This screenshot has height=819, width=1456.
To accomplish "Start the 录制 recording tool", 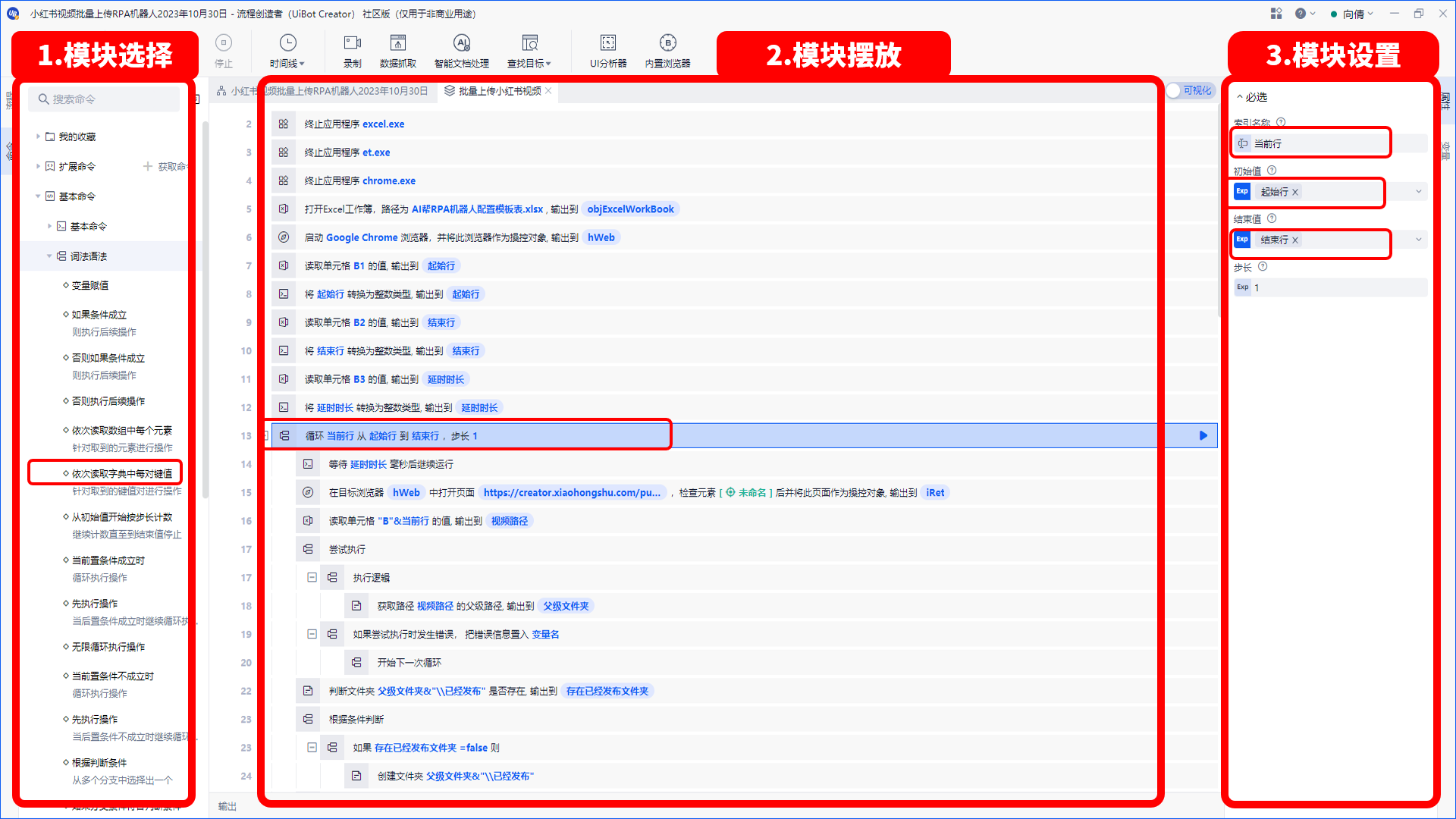I will tap(353, 51).
